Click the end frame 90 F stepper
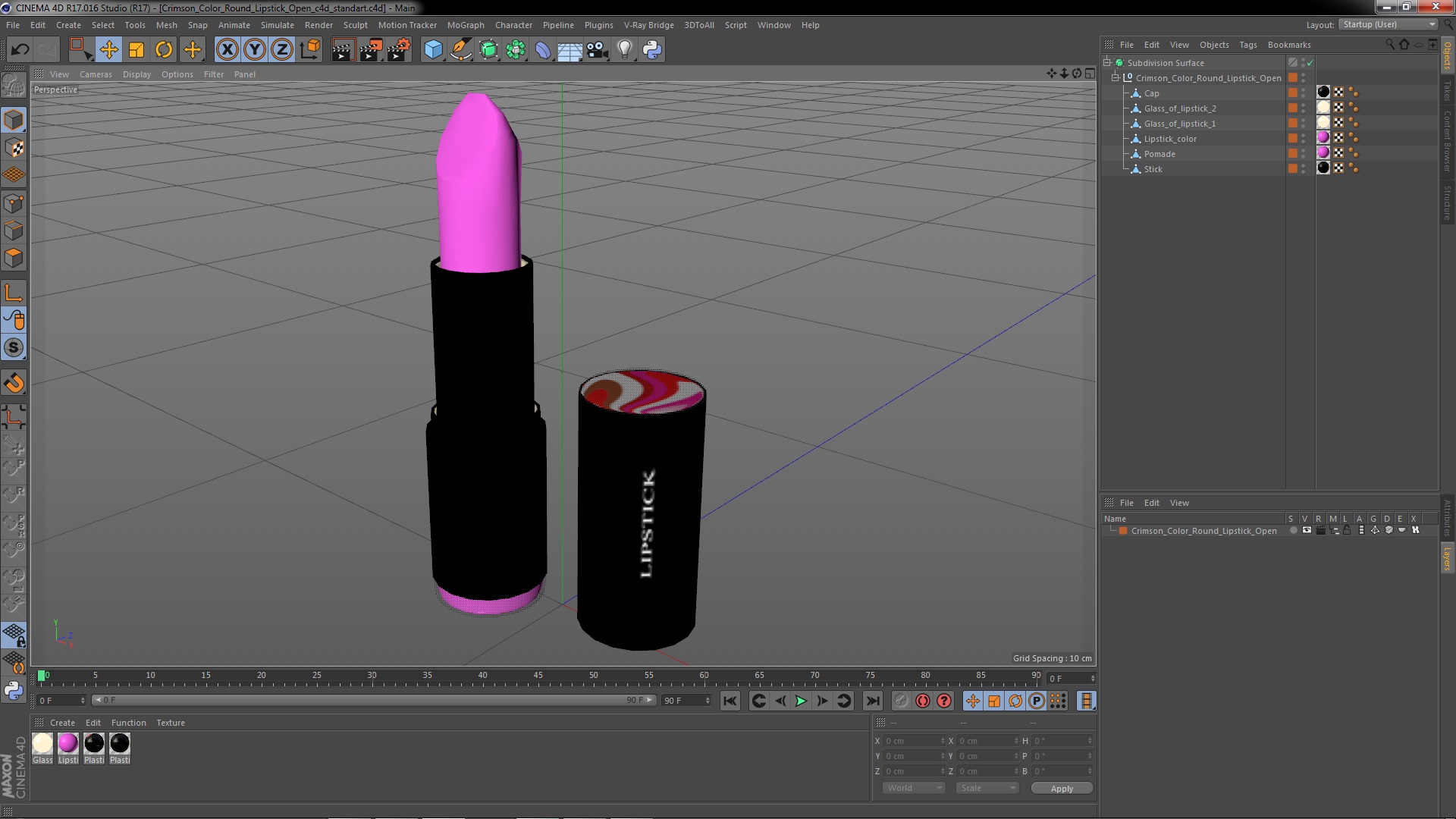The image size is (1456, 819). 708,701
